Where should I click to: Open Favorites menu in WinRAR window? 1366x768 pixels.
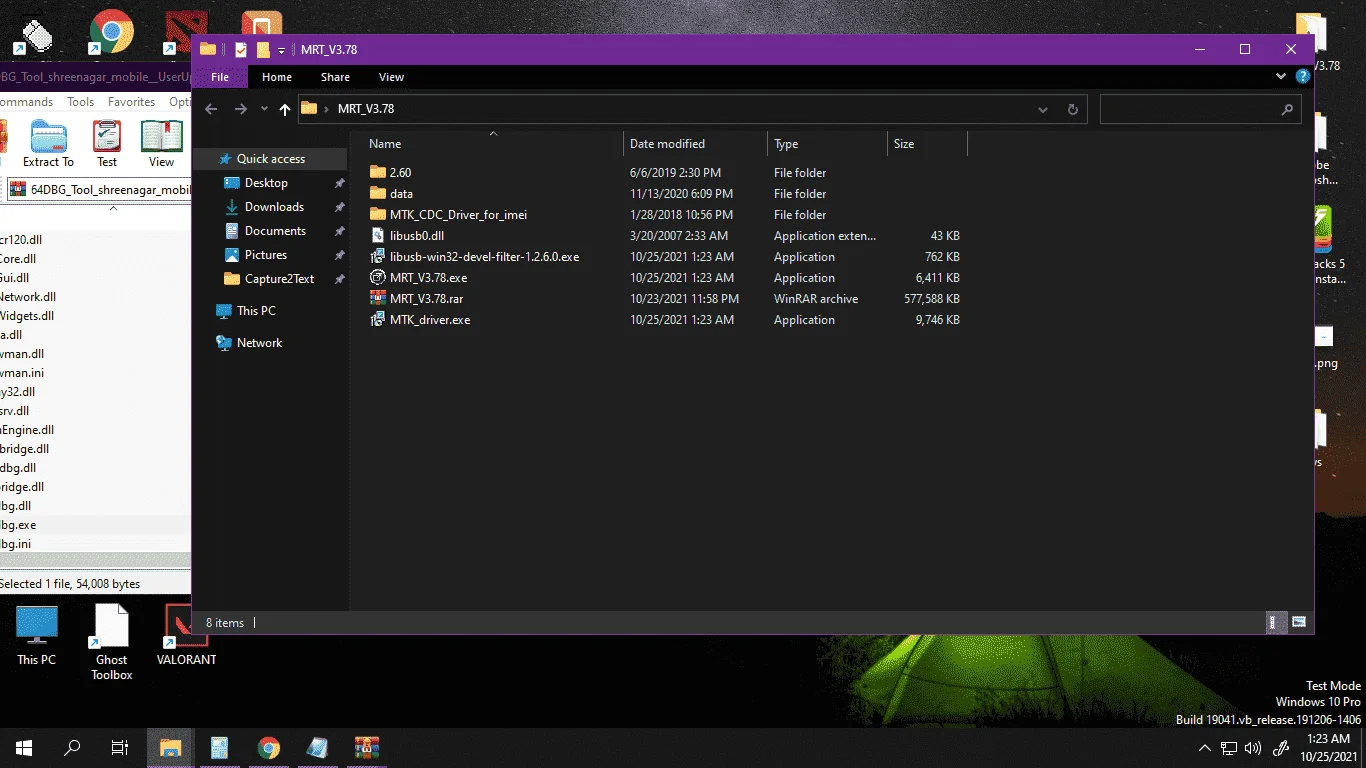pyautogui.click(x=132, y=102)
